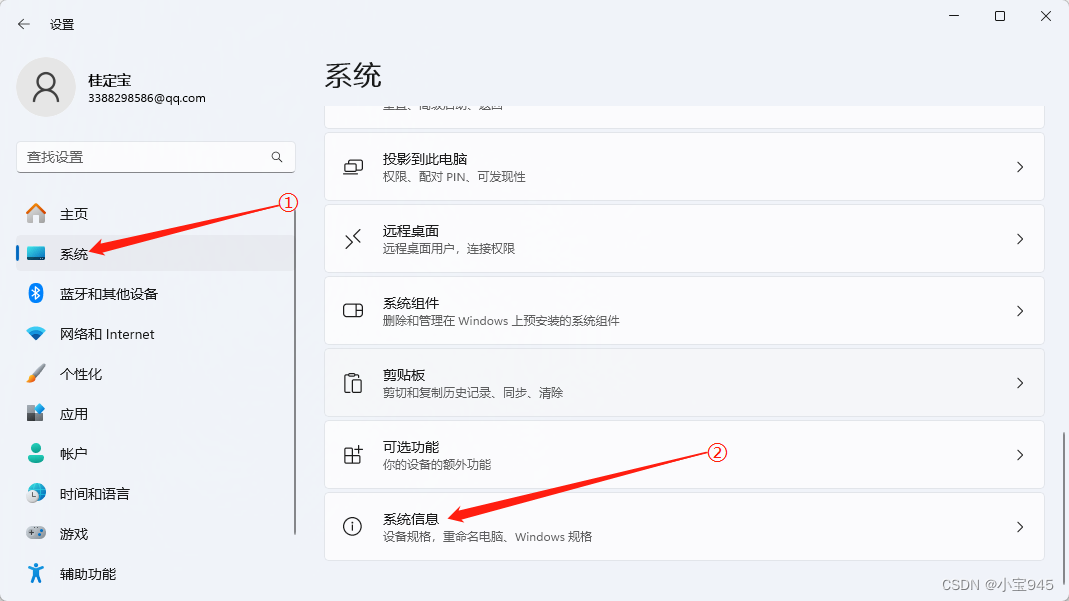Click the back arrow in Settings header
This screenshot has height=601, width=1069.
(x=24, y=25)
